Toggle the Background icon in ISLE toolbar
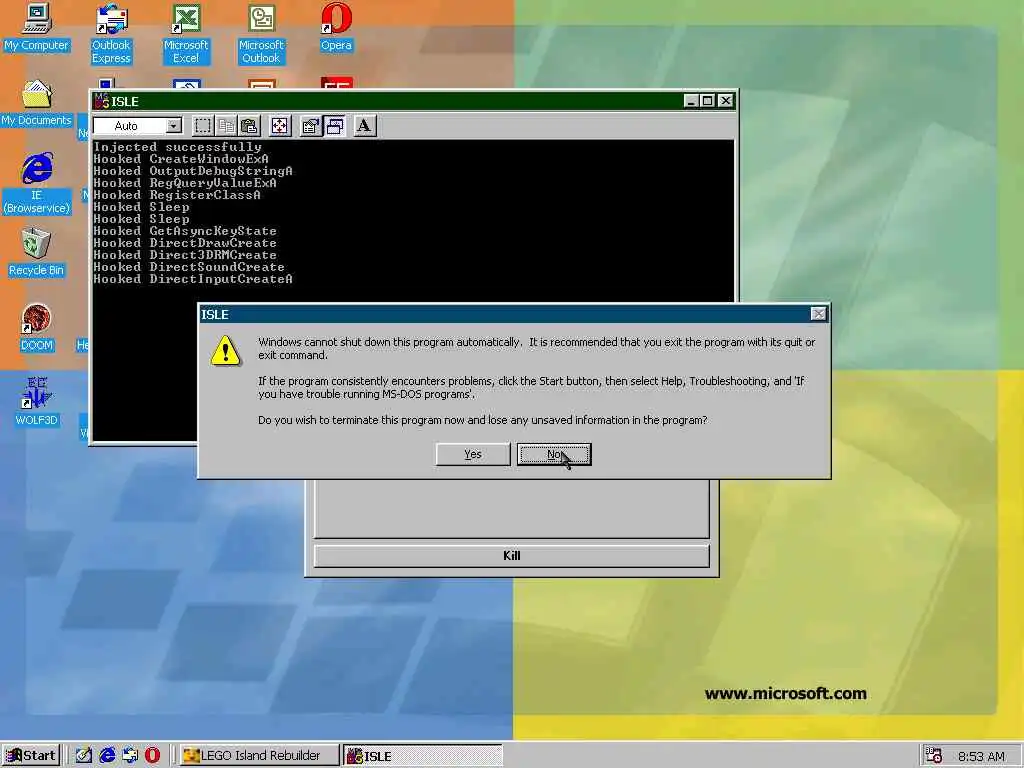 [x=334, y=125]
